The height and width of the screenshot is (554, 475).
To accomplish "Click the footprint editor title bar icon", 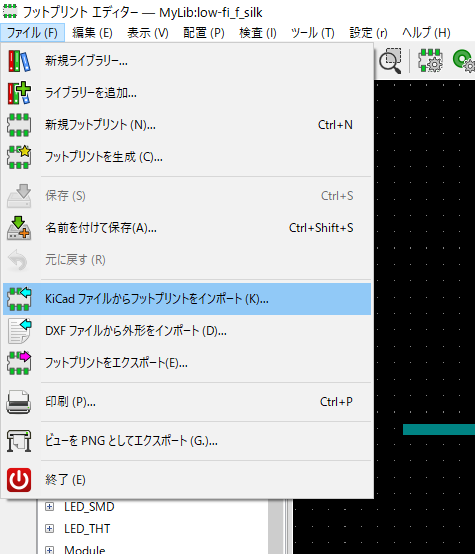I will click(10, 12).
